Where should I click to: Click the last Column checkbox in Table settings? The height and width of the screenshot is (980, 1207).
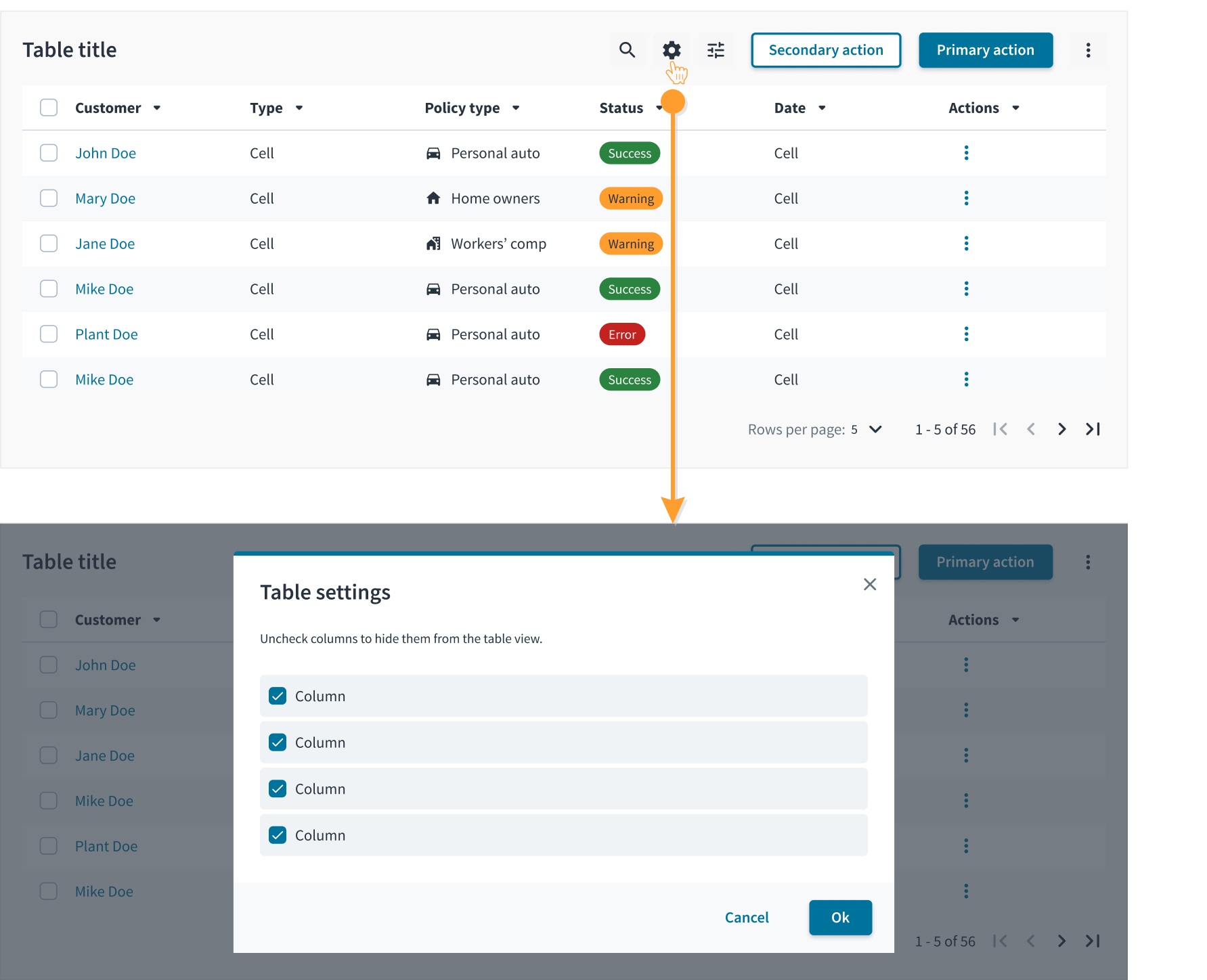[x=278, y=835]
